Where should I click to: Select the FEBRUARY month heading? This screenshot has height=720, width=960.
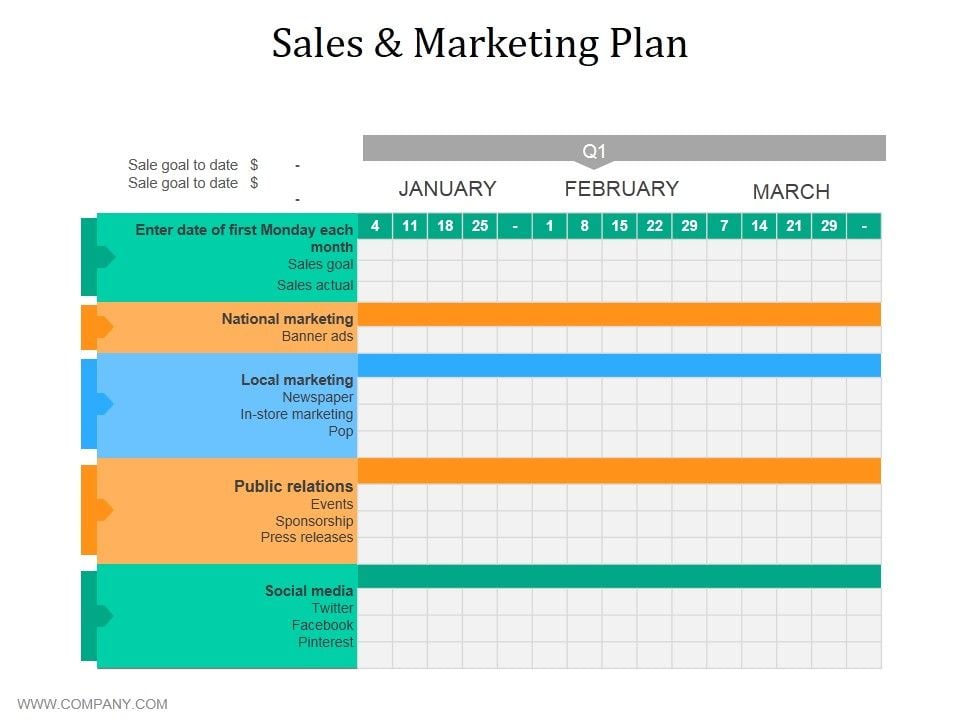point(621,189)
